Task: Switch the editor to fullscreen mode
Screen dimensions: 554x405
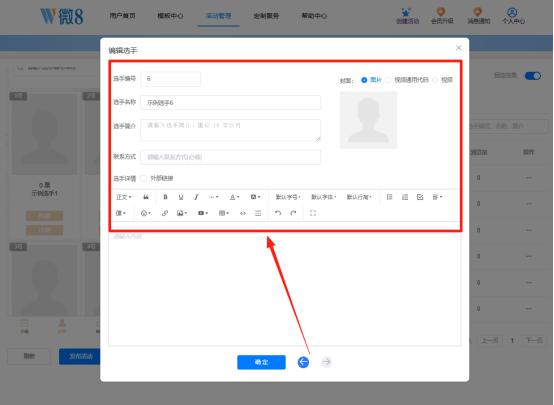Action: tap(313, 213)
